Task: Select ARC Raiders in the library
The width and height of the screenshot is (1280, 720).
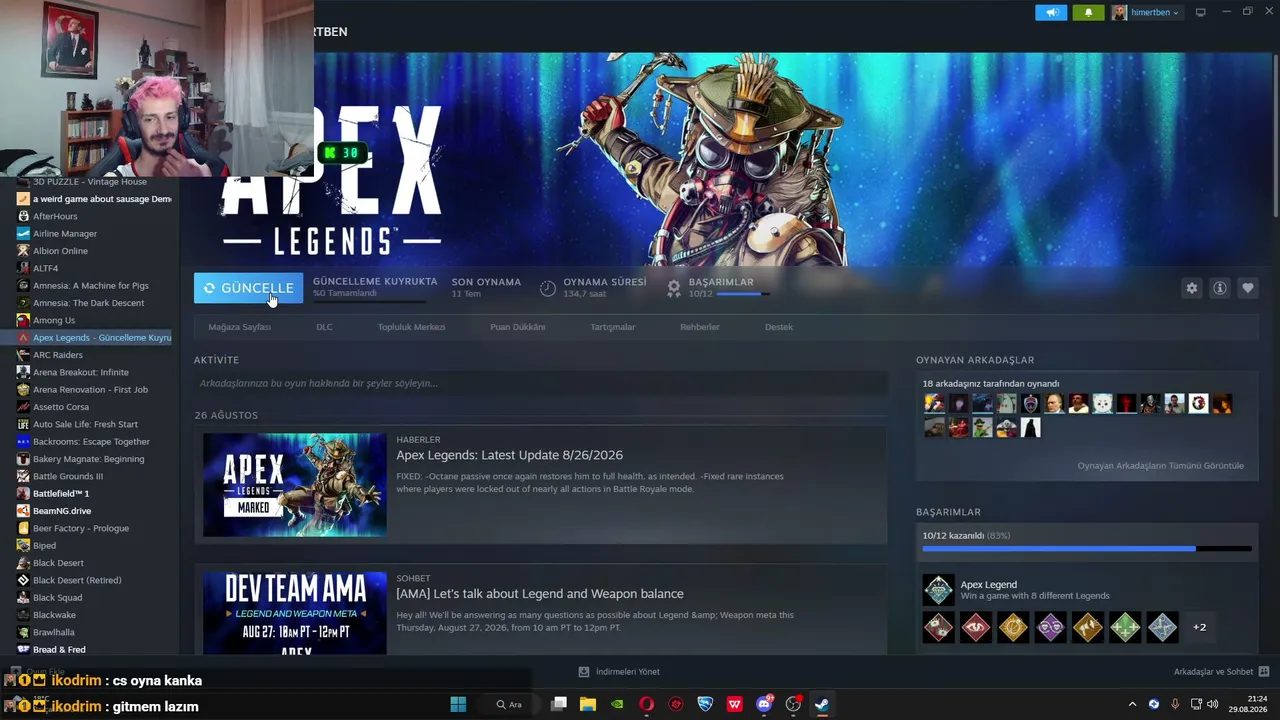Action: click(x=58, y=355)
